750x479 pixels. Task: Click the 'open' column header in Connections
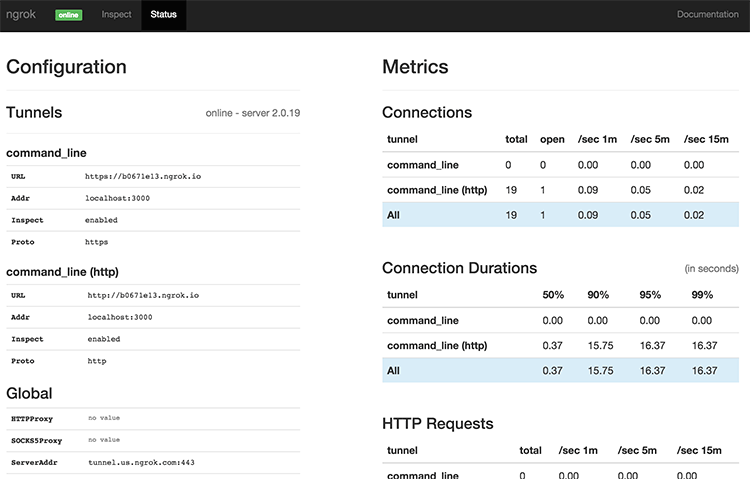tap(552, 139)
